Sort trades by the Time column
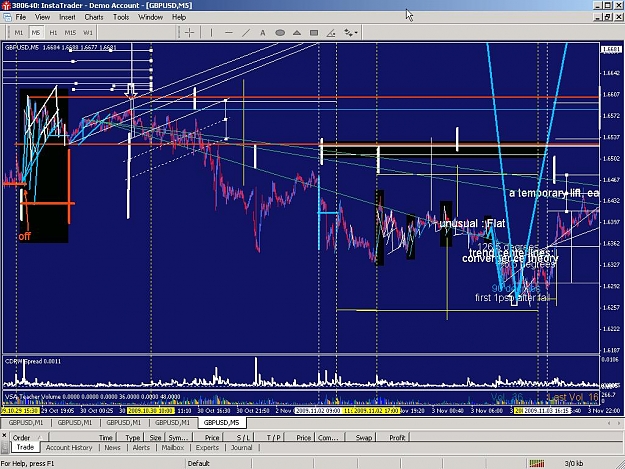 click(x=83, y=438)
